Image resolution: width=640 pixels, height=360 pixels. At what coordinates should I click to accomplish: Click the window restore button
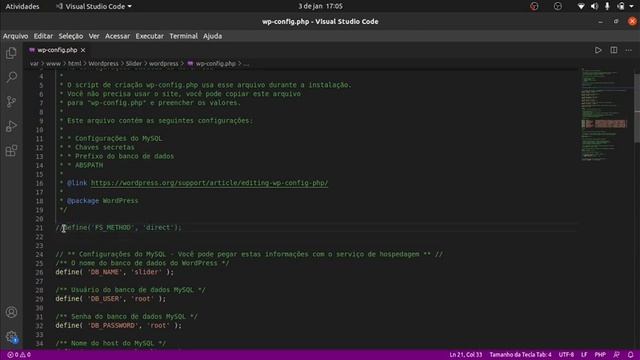[x=616, y=22]
